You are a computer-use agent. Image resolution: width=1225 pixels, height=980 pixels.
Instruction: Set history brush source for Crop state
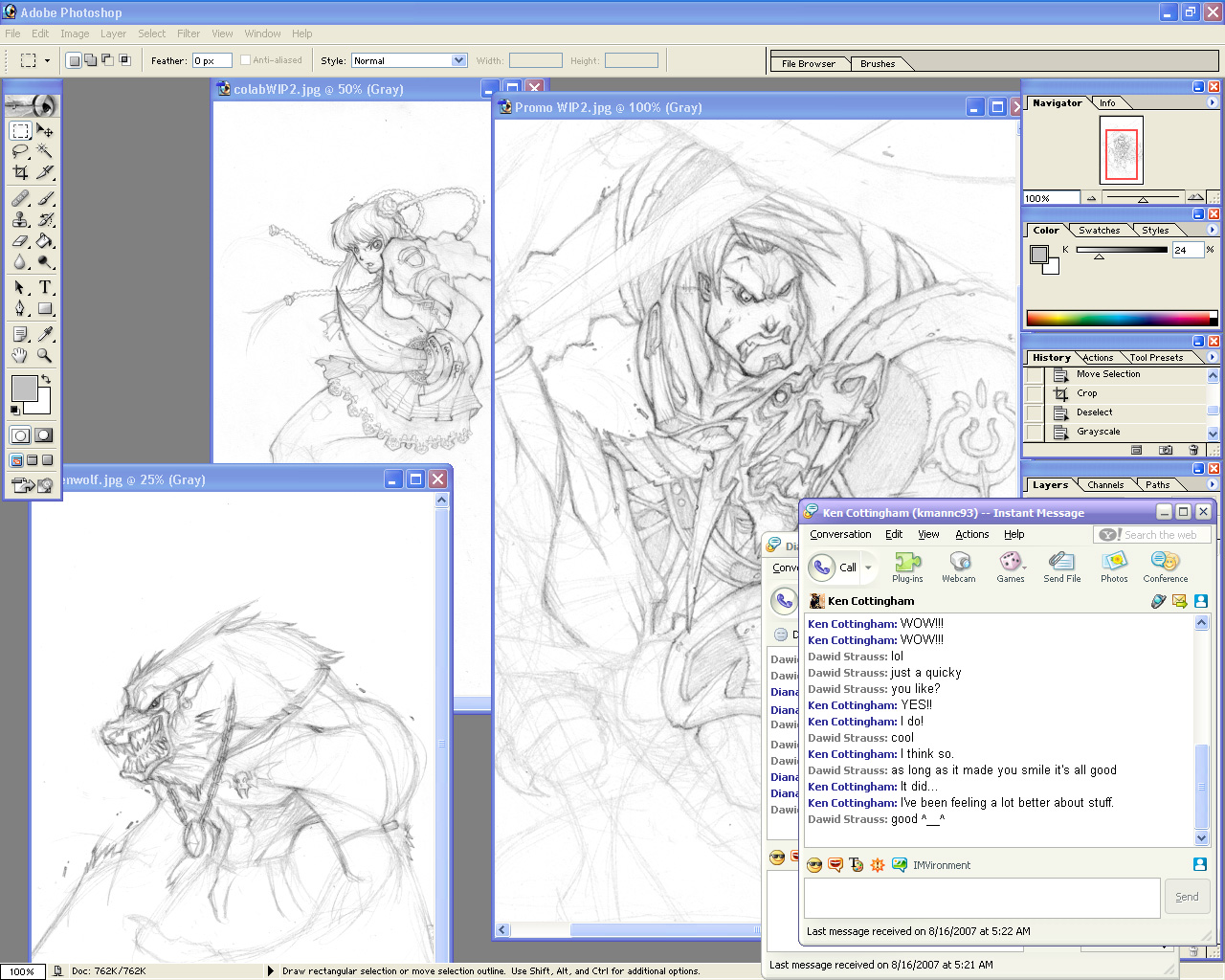point(1034,393)
